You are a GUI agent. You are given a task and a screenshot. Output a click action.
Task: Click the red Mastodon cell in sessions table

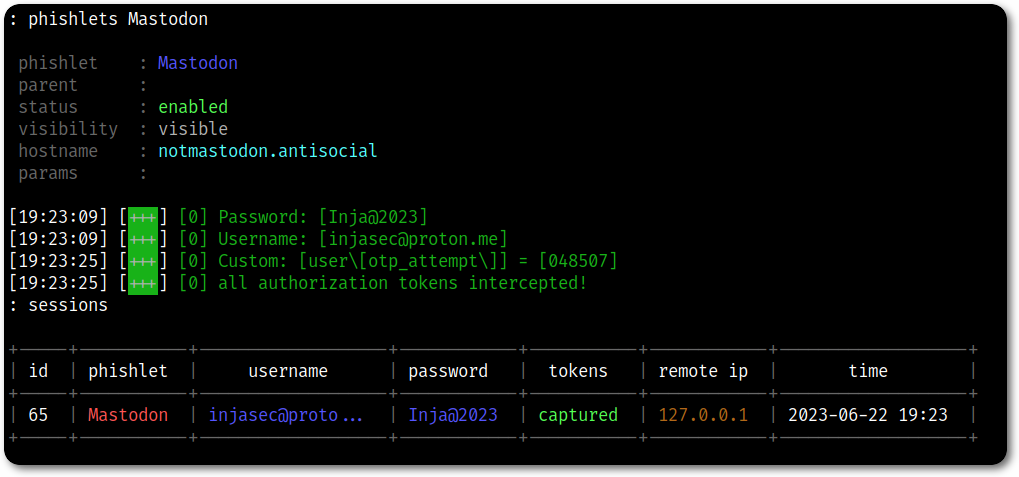pyautogui.click(x=128, y=415)
